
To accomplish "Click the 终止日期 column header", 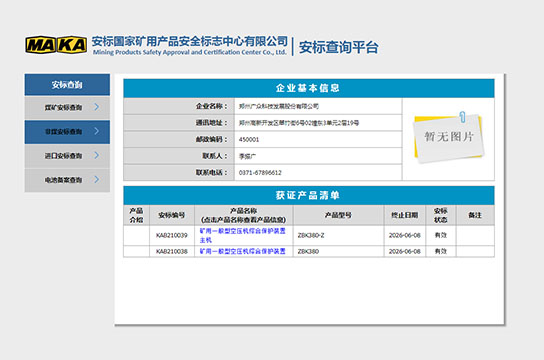I will pos(405,215).
